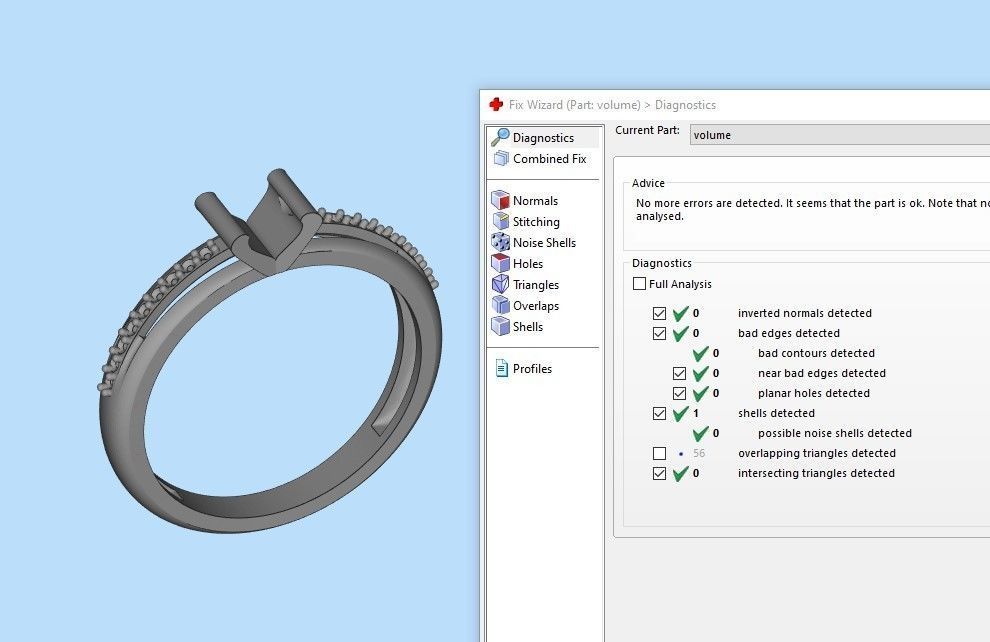990x642 pixels.
Task: Click the Noise Shells icon
Action: pos(500,242)
